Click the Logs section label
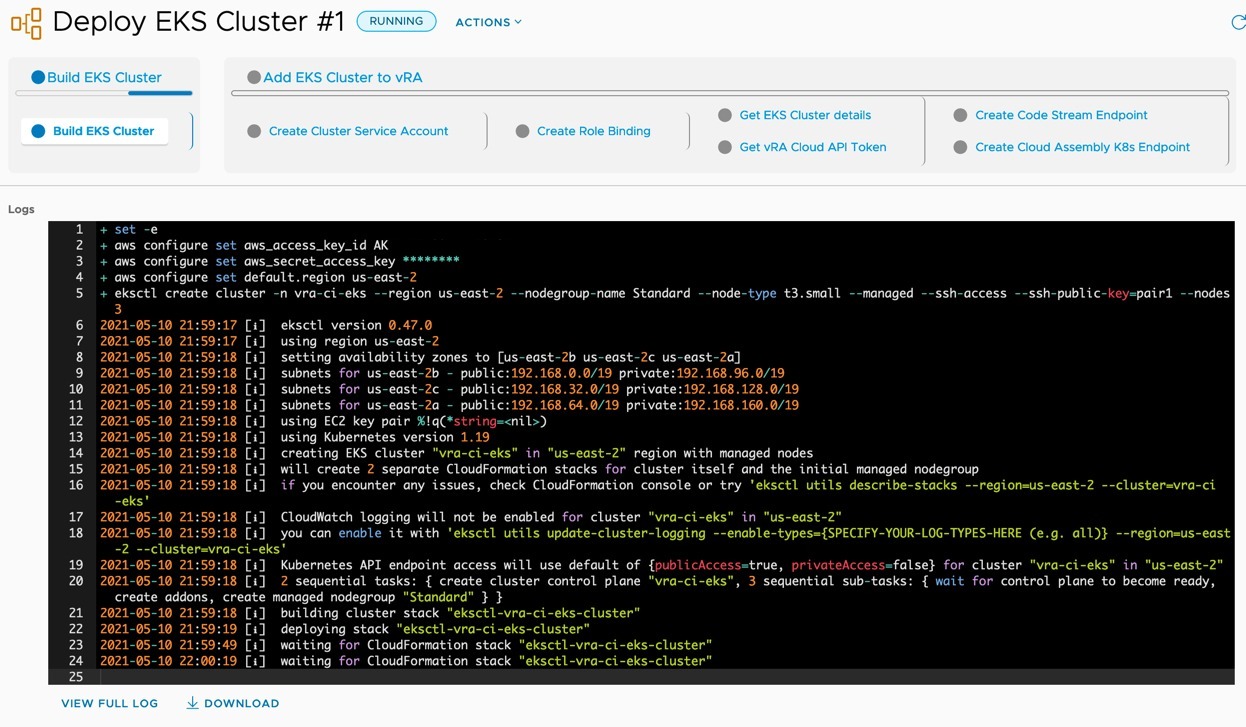This screenshot has width=1246, height=727. [x=21, y=209]
